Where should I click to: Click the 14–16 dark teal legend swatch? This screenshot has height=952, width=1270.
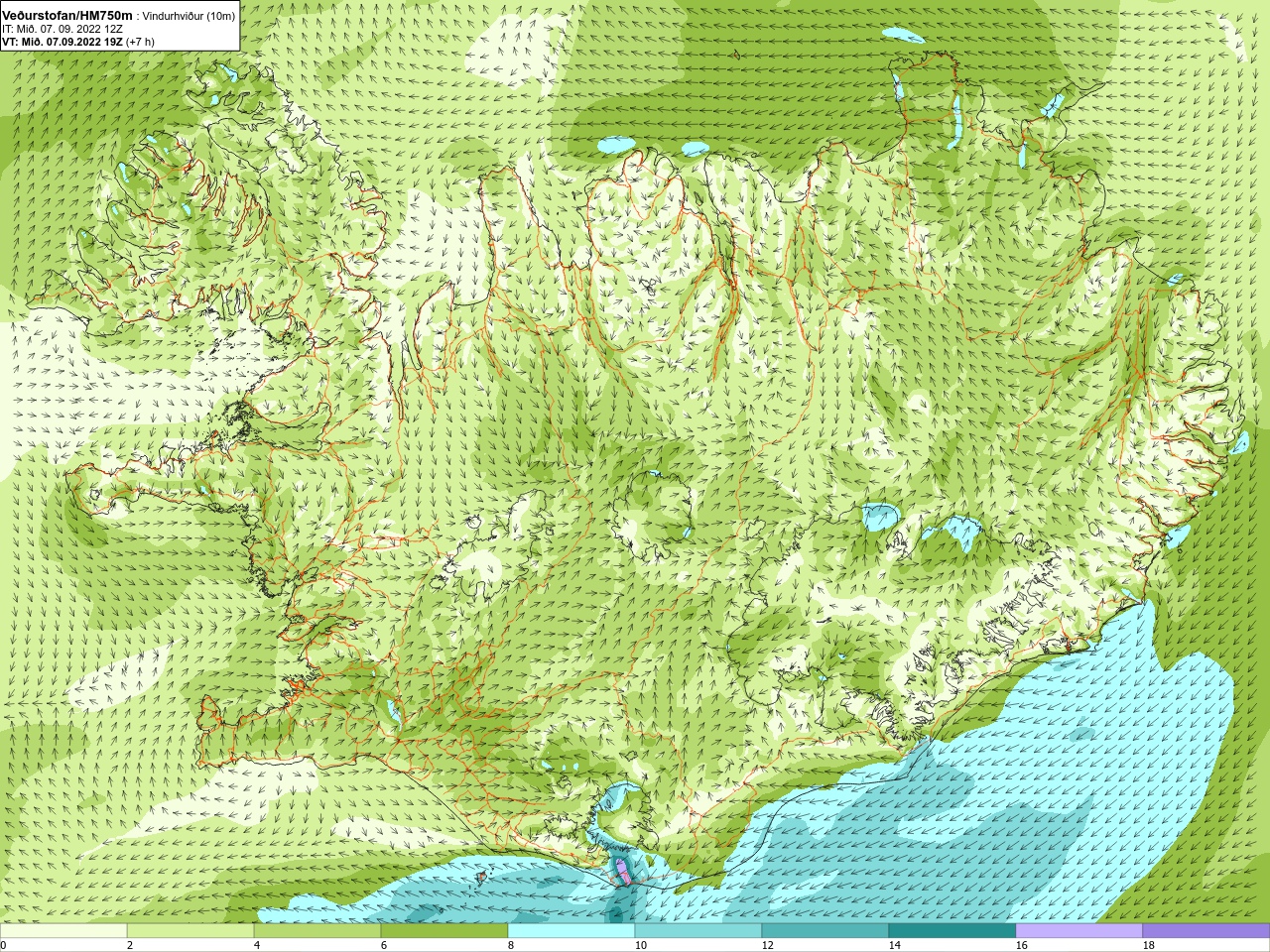952,931
